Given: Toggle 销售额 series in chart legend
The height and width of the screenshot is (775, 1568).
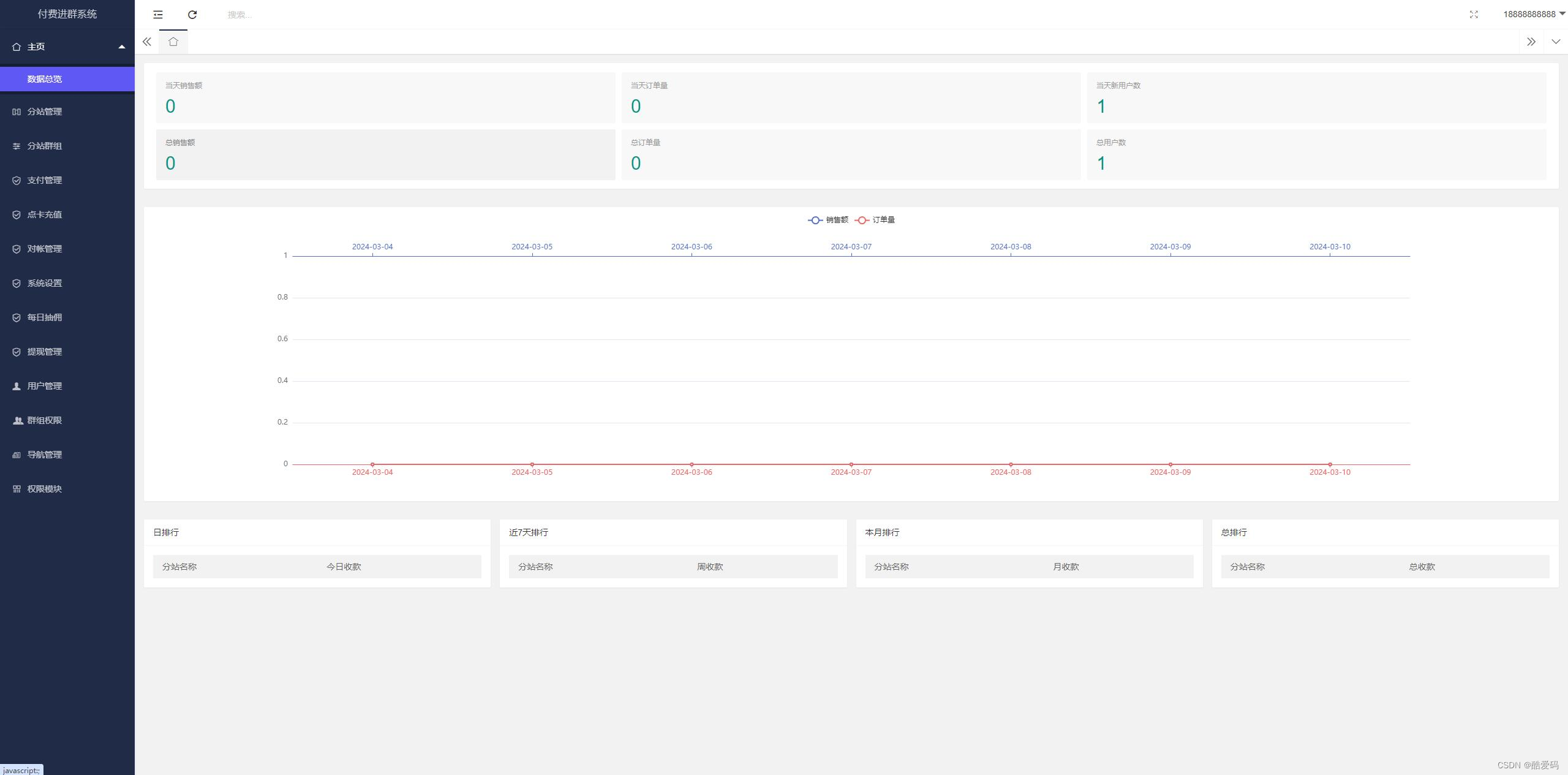Looking at the screenshot, I should 828,220.
